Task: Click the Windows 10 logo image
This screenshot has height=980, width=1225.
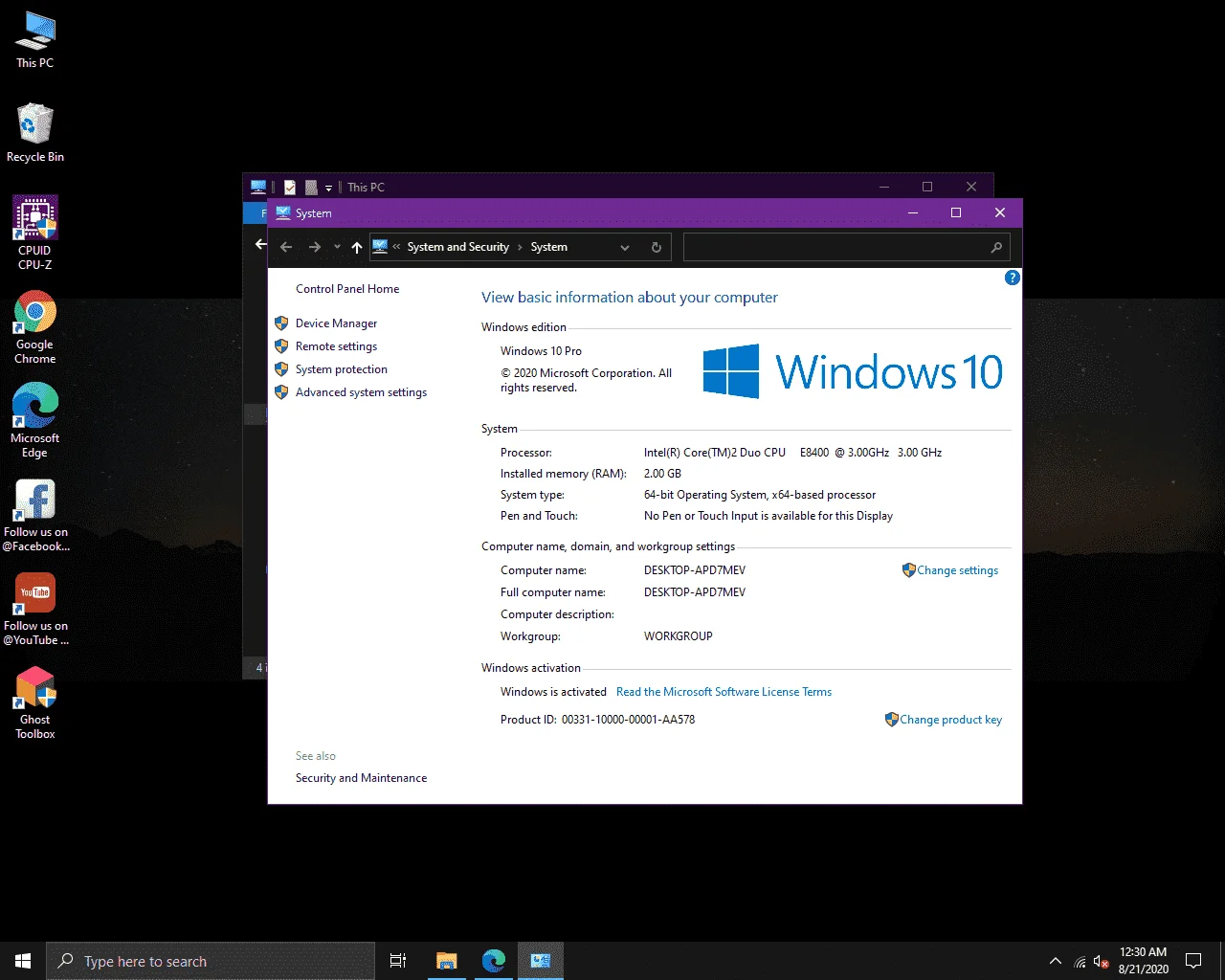Action: coord(853,371)
